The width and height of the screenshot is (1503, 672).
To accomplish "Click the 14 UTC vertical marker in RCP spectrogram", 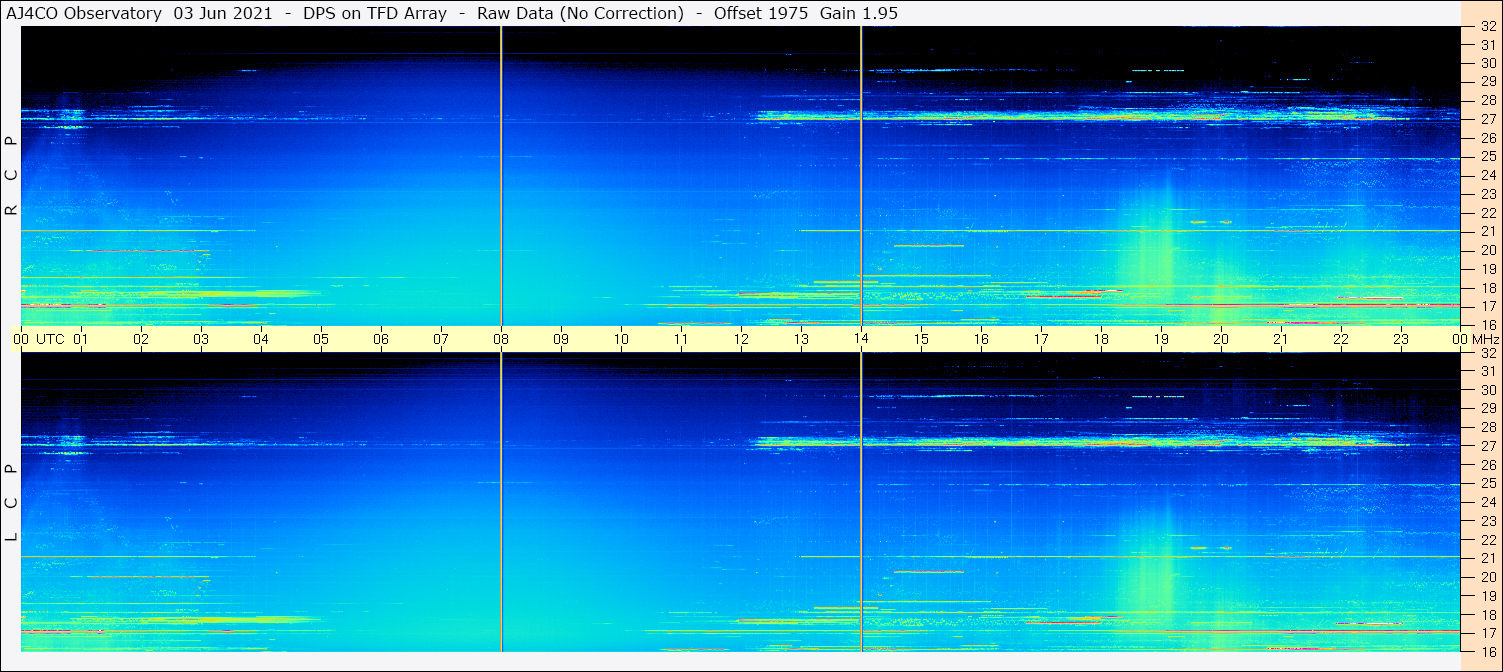I will tap(861, 176).
